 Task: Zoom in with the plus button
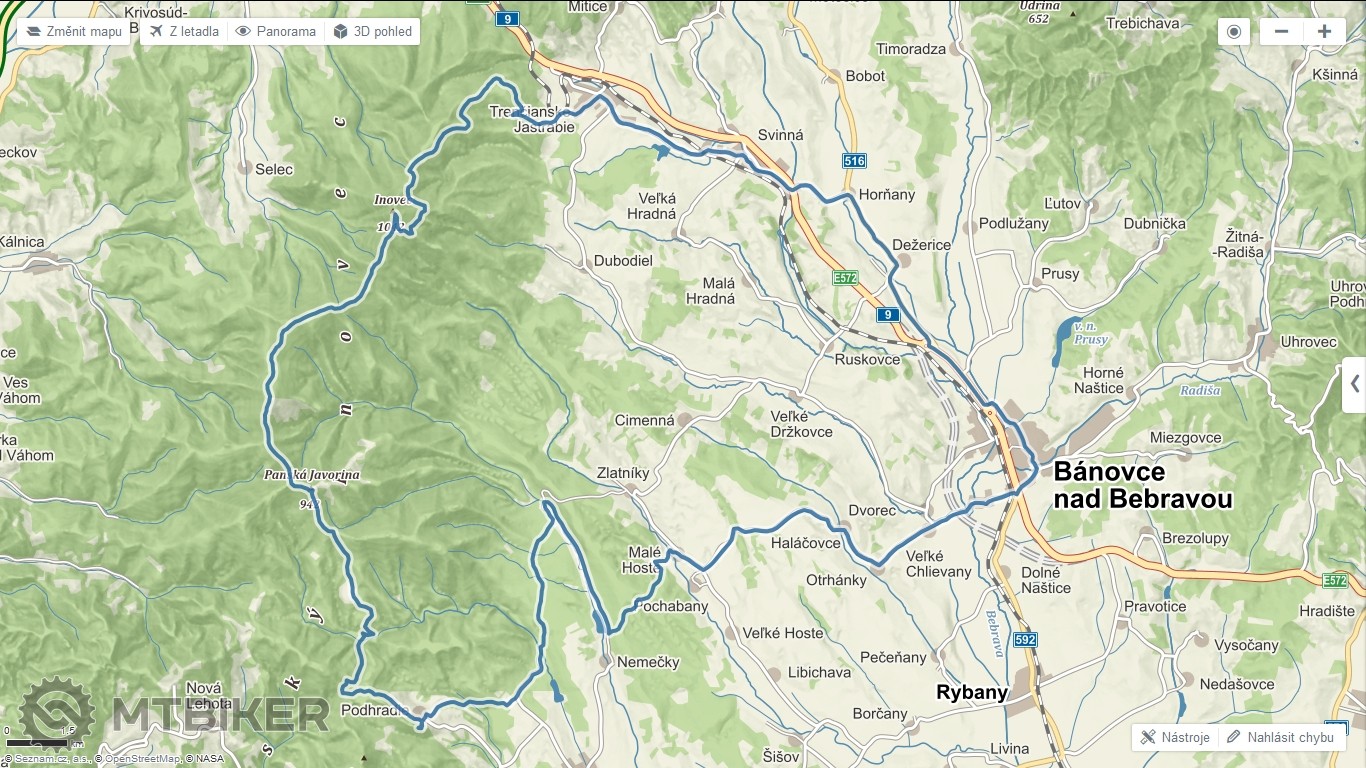tap(1324, 31)
